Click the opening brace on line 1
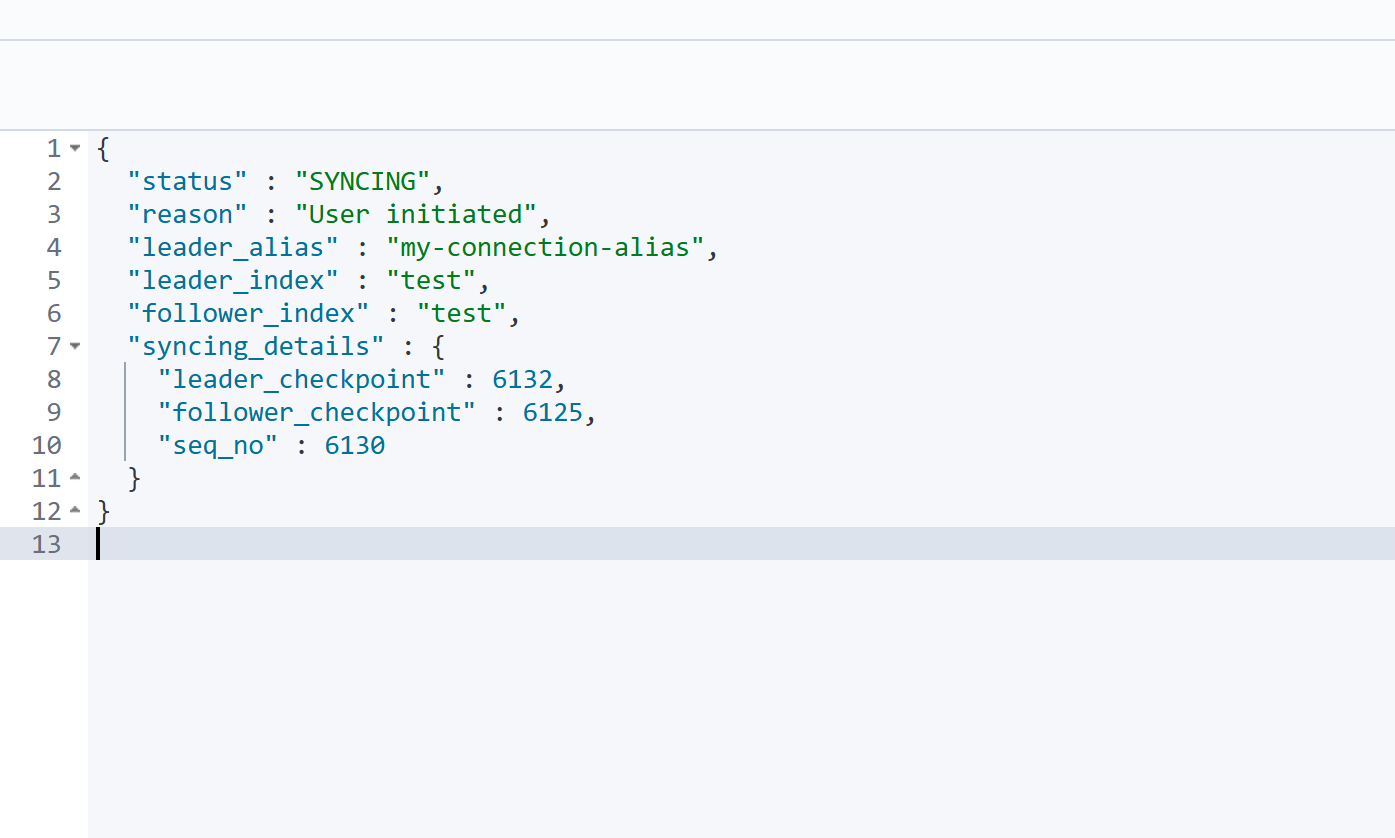The image size is (1395, 838). (104, 148)
